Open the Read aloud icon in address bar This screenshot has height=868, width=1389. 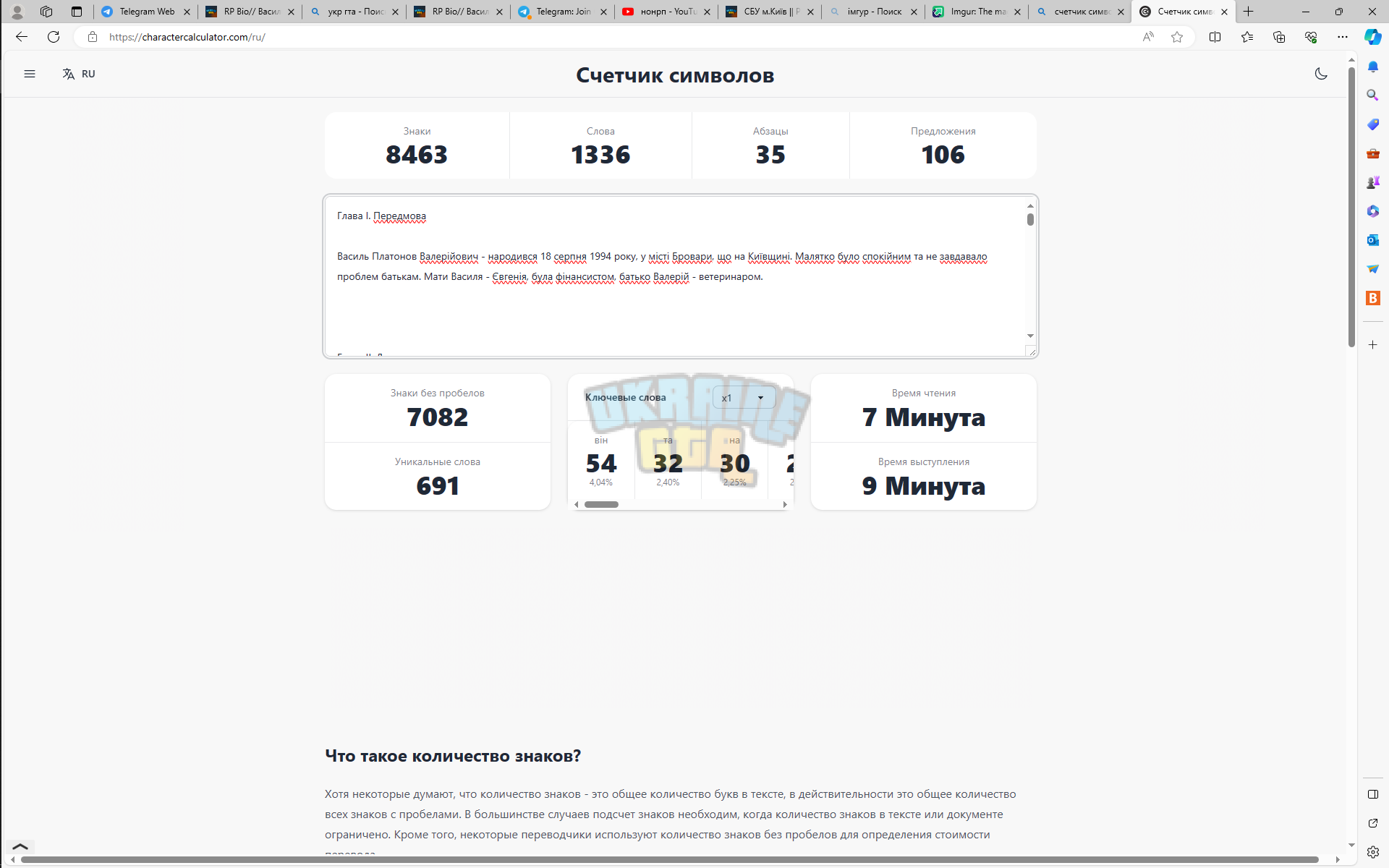point(1148,37)
